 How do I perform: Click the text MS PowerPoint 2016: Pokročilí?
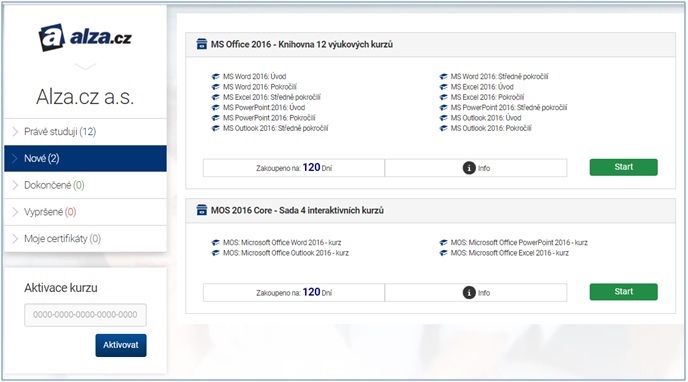(x=269, y=118)
